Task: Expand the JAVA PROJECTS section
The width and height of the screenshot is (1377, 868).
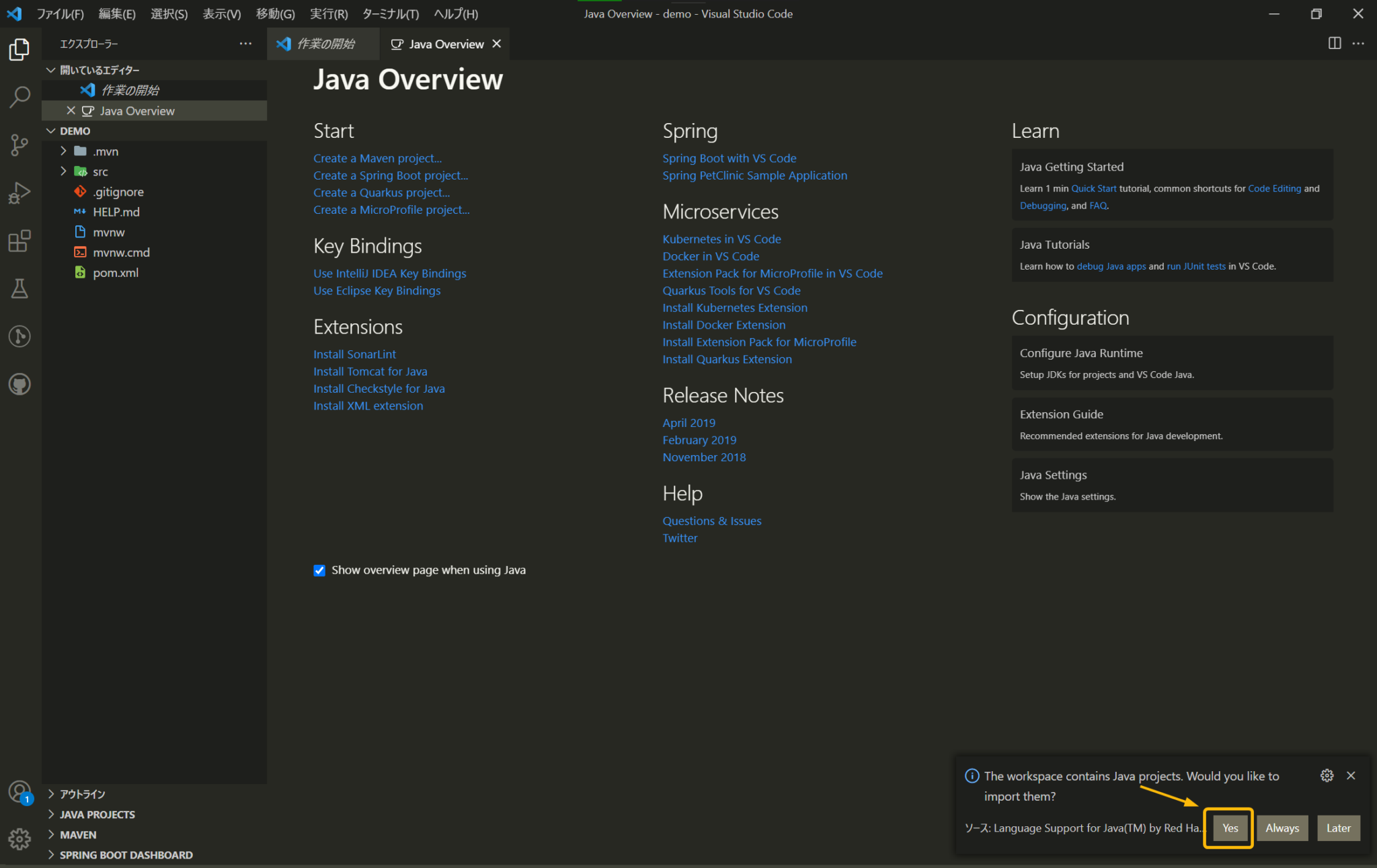Action: click(97, 814)
